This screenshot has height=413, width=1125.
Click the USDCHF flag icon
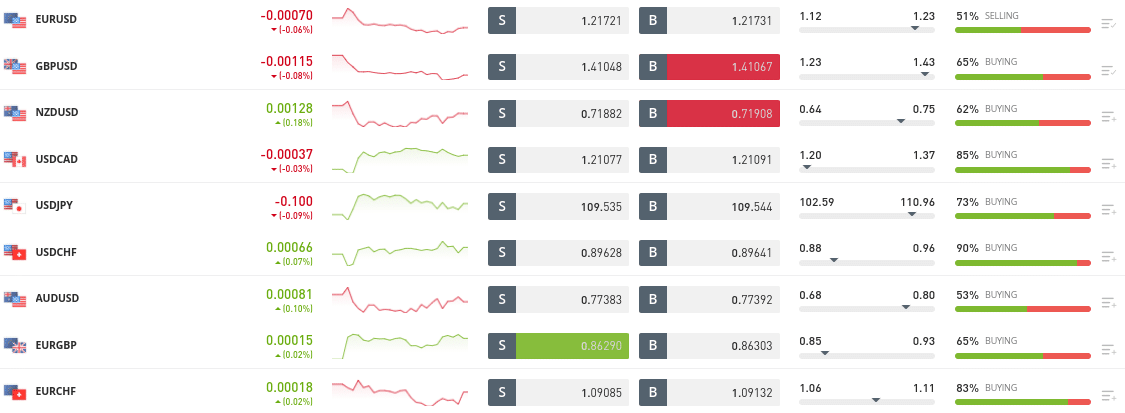15,252
